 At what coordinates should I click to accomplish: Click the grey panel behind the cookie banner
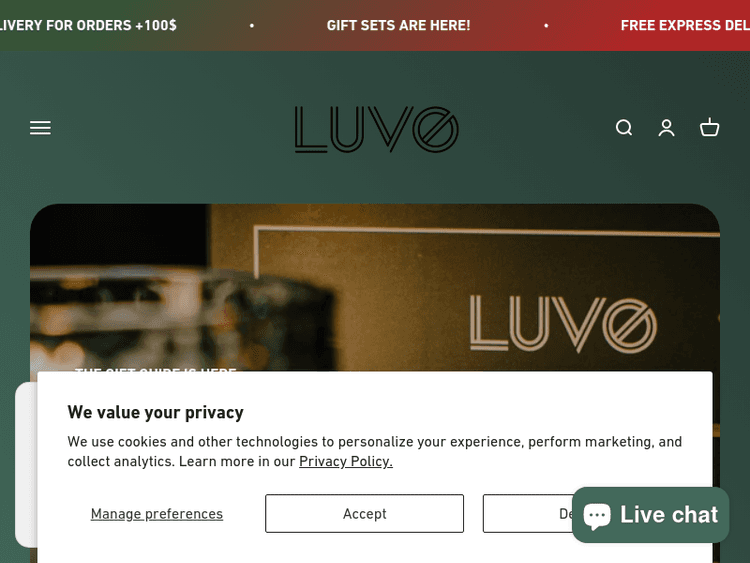pos(26,465)
